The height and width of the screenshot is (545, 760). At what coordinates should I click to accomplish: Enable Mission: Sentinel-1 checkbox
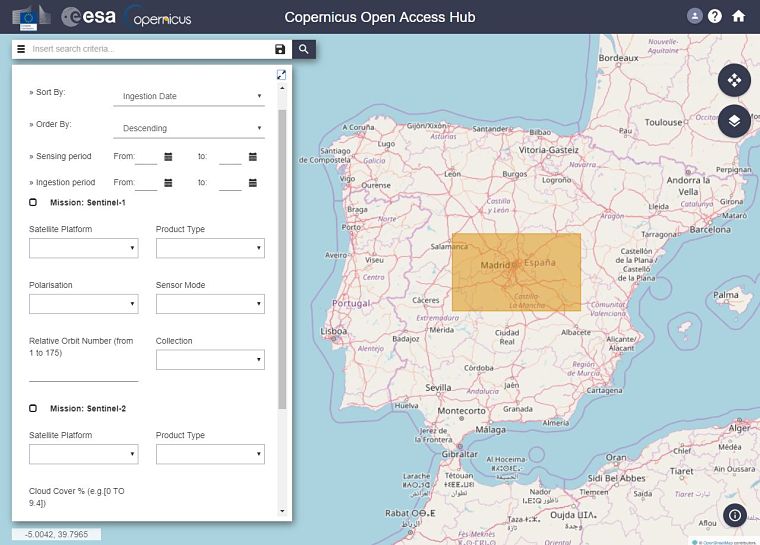click(33, 202)
